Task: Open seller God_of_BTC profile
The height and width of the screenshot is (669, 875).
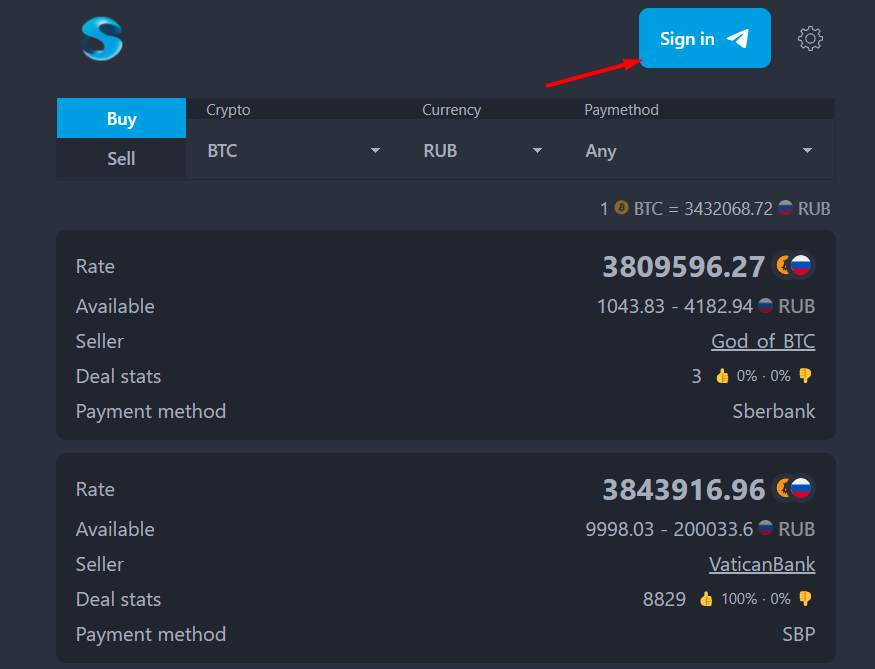Action: pyautogui.click(x=763, y=341)
